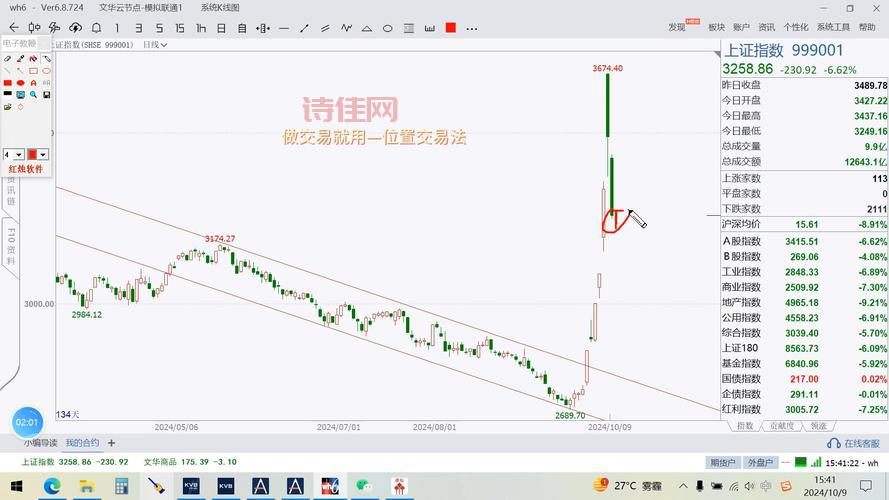Click the screen capture icon in palette
This screenshot has height=500, width=889.
click(x=20, y=95)
